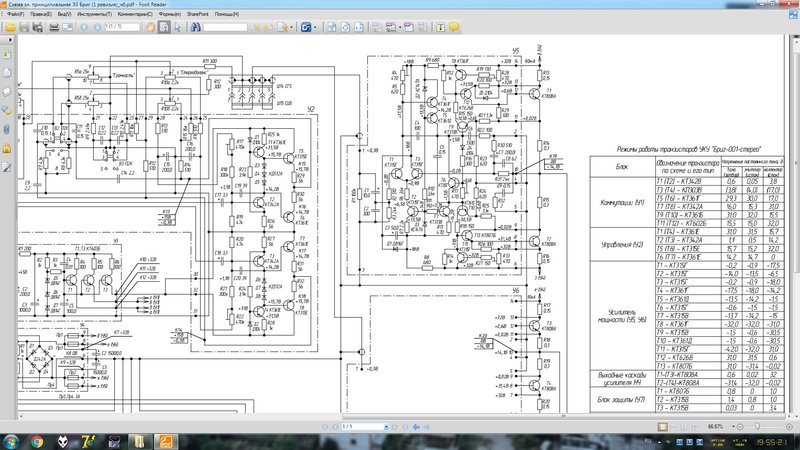The height and width of the screenshot is (450, 800).
Task: Expand the page number dropdown in status bar
Action: pos(386,427)
